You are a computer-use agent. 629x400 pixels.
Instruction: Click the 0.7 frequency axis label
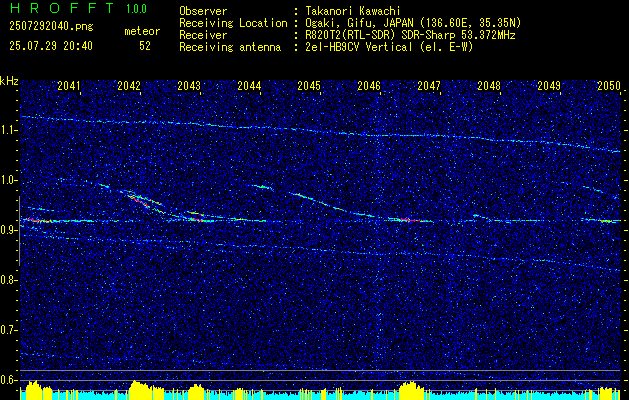8,330
